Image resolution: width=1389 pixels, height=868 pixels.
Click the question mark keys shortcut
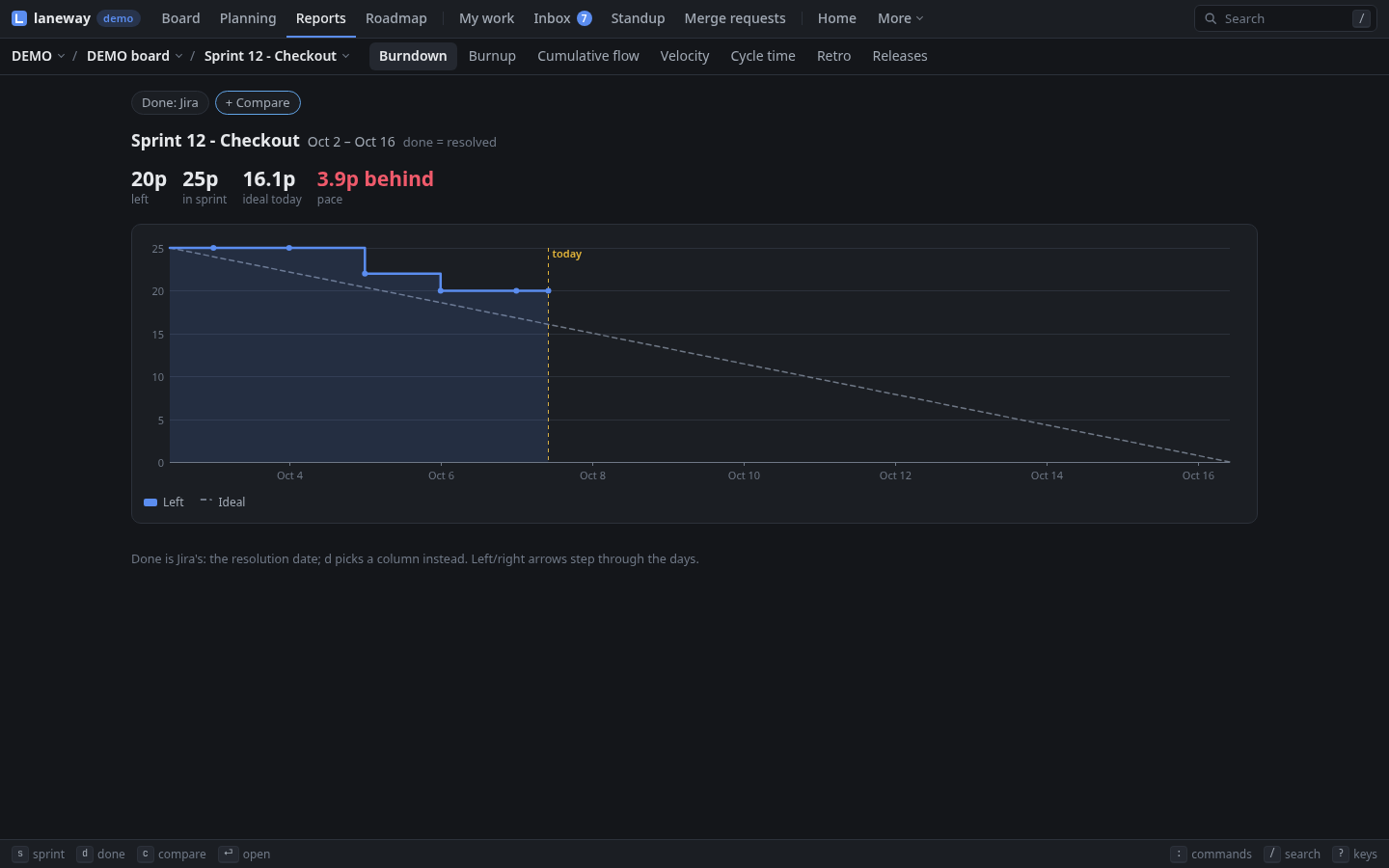point(1341,854)
